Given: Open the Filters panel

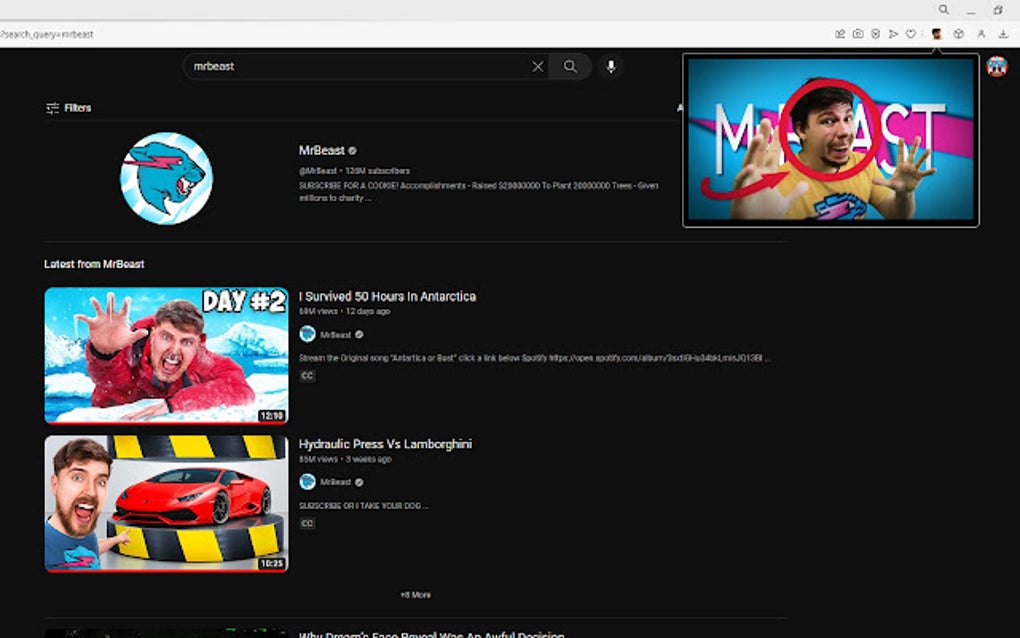Looking at the screenshot, I should click(67, 106).
